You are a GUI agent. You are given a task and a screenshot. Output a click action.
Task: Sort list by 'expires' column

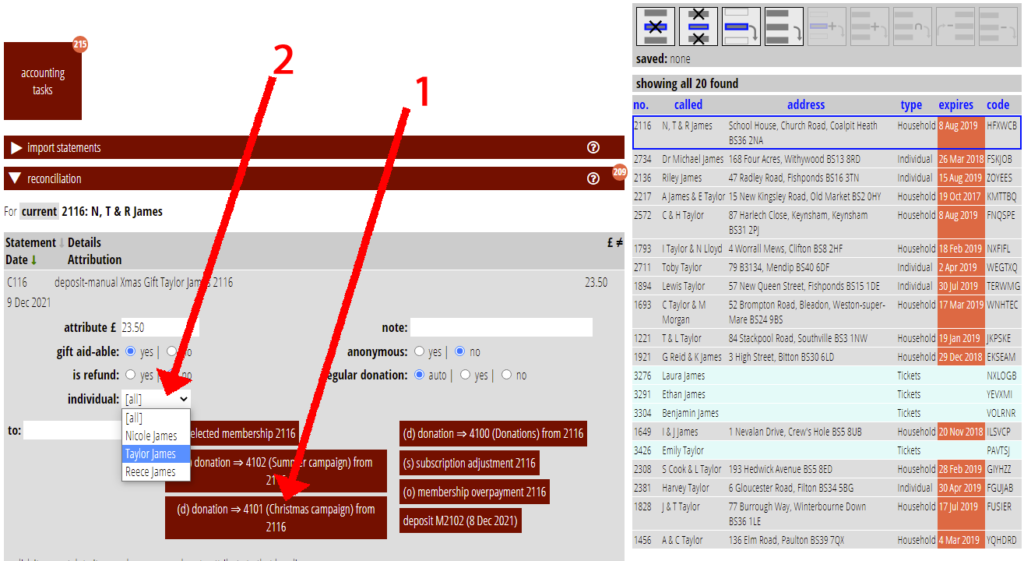pyautogui.click(x=956, y=104)
